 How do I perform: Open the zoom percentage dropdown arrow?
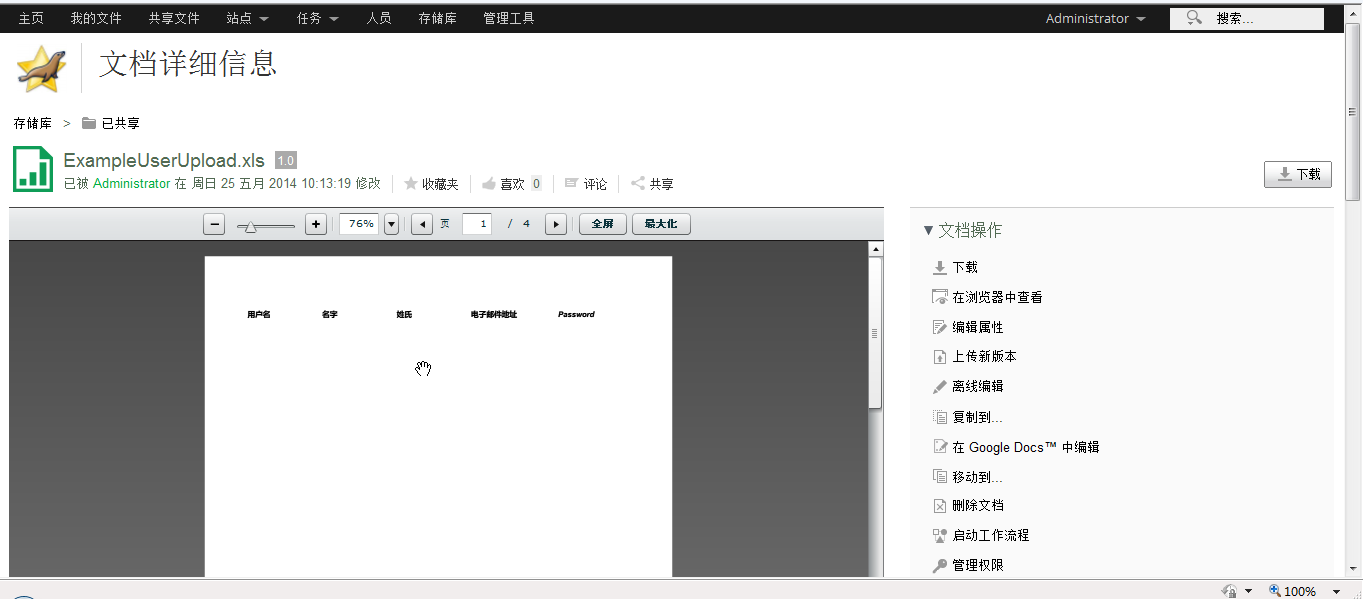click(391, 224)
